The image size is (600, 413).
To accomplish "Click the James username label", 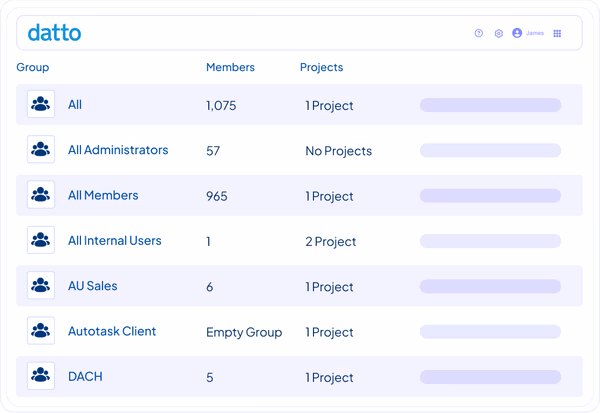I will click(535, 33).
